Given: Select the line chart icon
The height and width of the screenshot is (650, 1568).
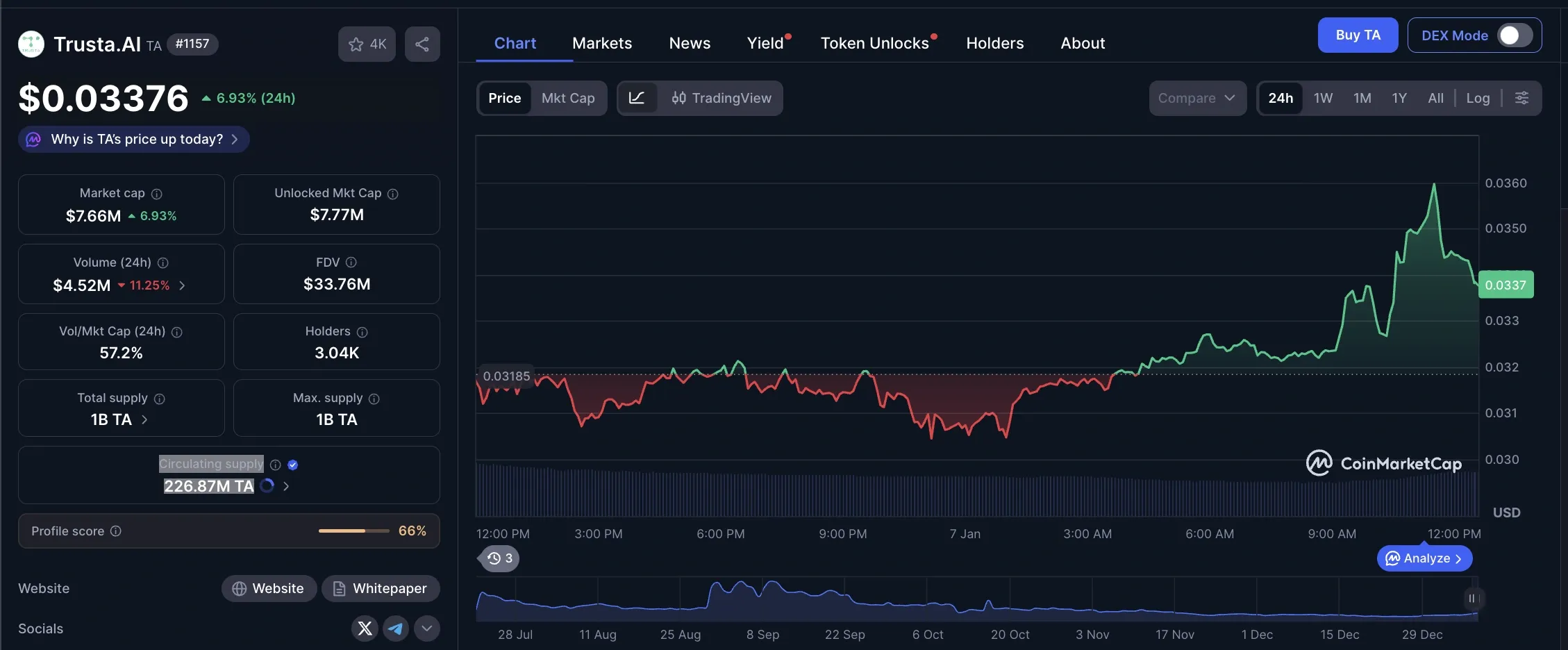Looking at the screenshot, I should coord(637,98).
